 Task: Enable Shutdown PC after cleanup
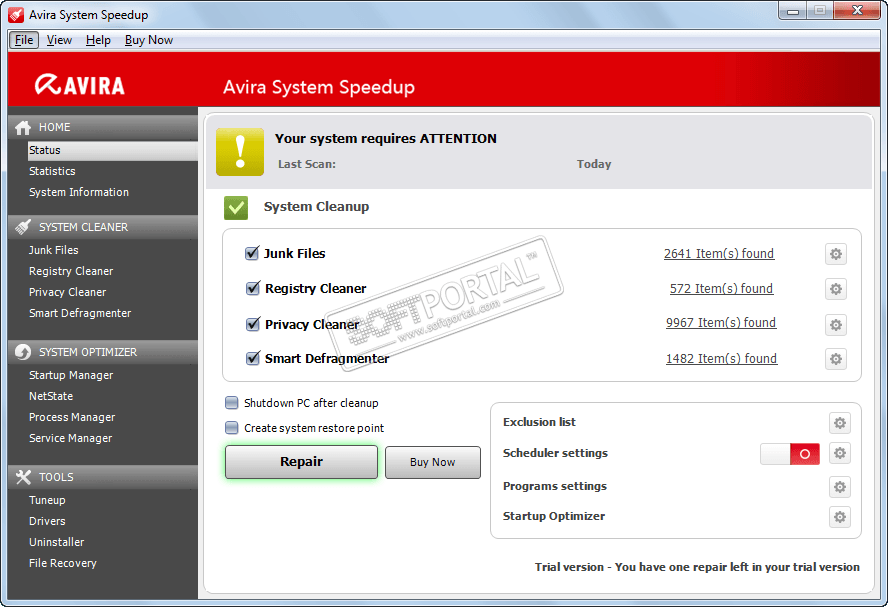pyautogui.click(x=232, y=403)
